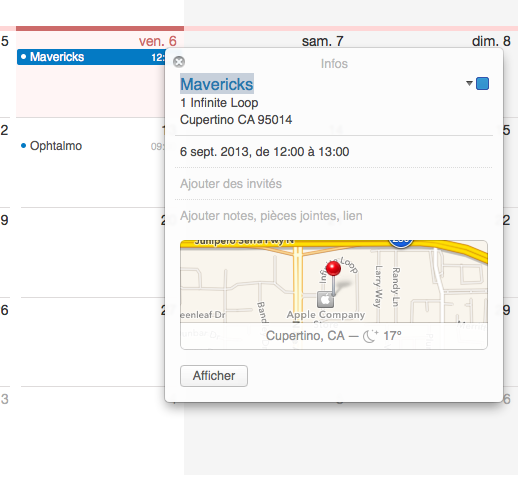Click the blue calendar color swatch
Screen dimensions: 526x477
coord(482,83)
